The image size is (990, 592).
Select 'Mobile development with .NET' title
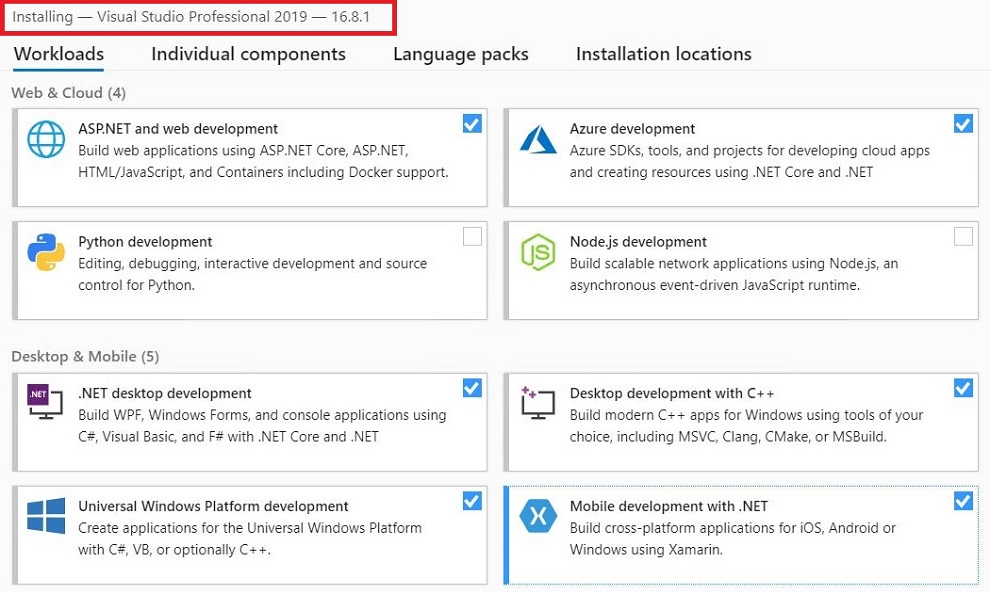(669, 506)
